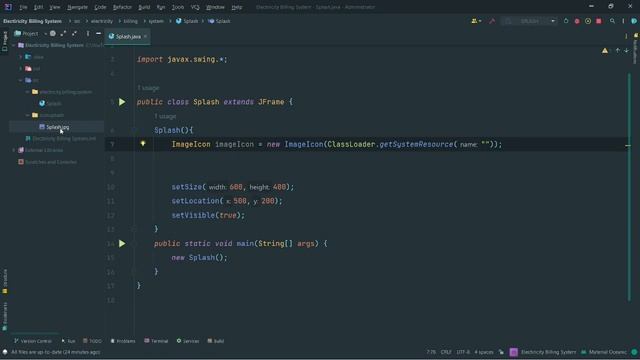Click the yellow intention lightbulb on line 7
The height and width of the screenshot is (360, 640).
143,144
